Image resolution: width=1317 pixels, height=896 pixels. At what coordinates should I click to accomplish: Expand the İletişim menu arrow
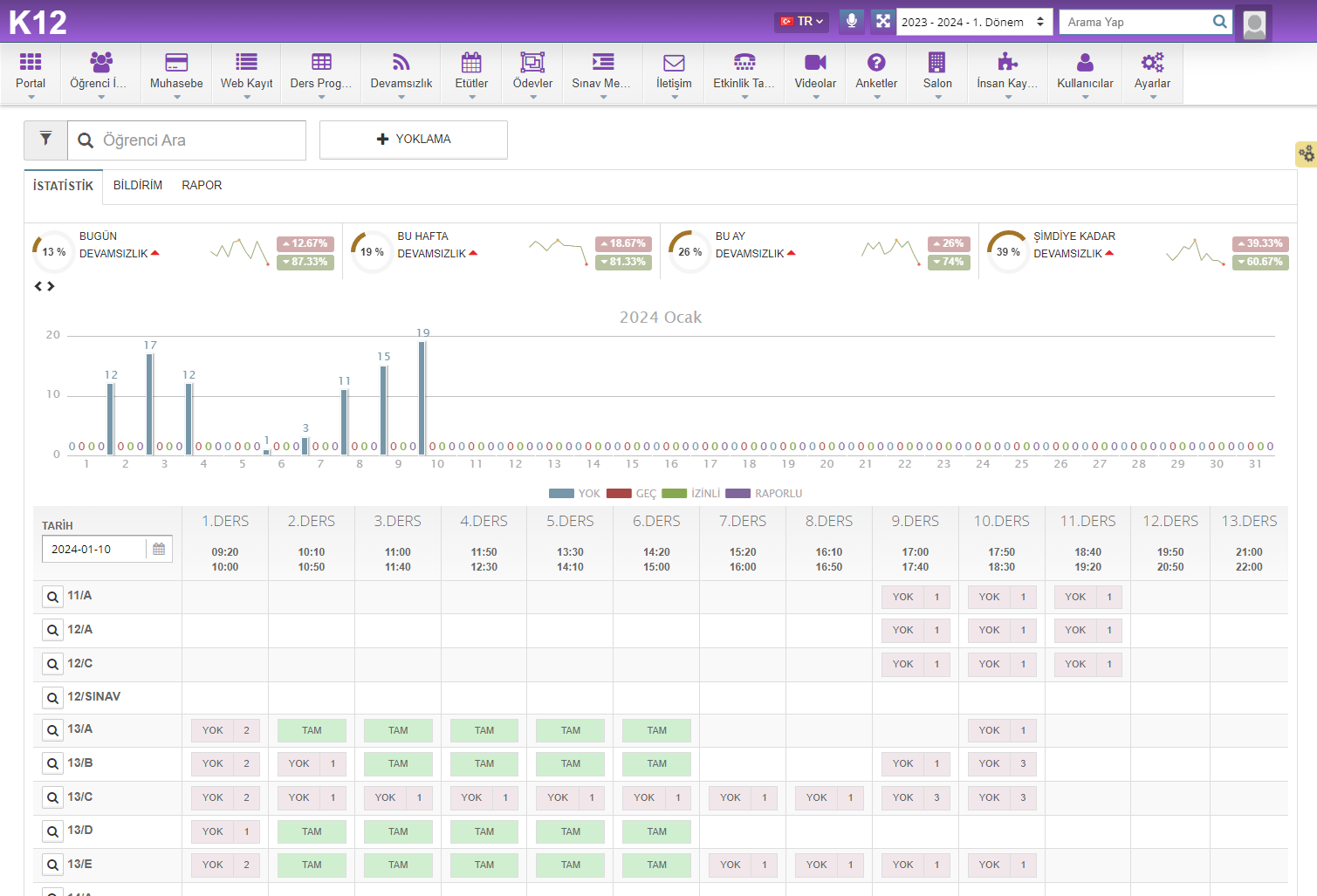pyautogui.click(x=674, y=97)
